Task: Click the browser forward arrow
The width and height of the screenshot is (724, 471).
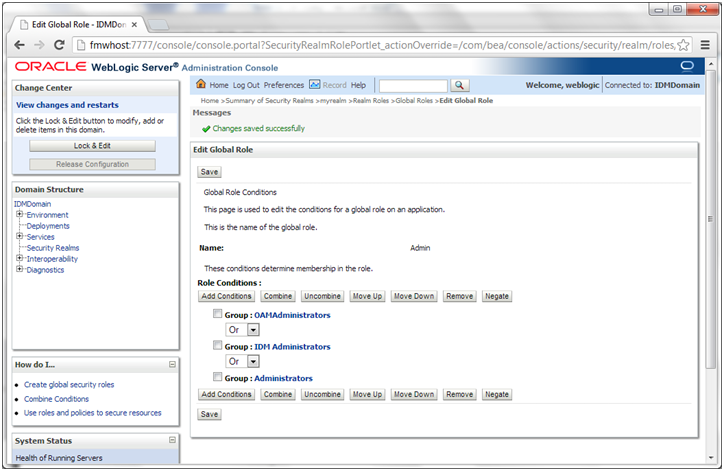Action: (x=39, y=45)
